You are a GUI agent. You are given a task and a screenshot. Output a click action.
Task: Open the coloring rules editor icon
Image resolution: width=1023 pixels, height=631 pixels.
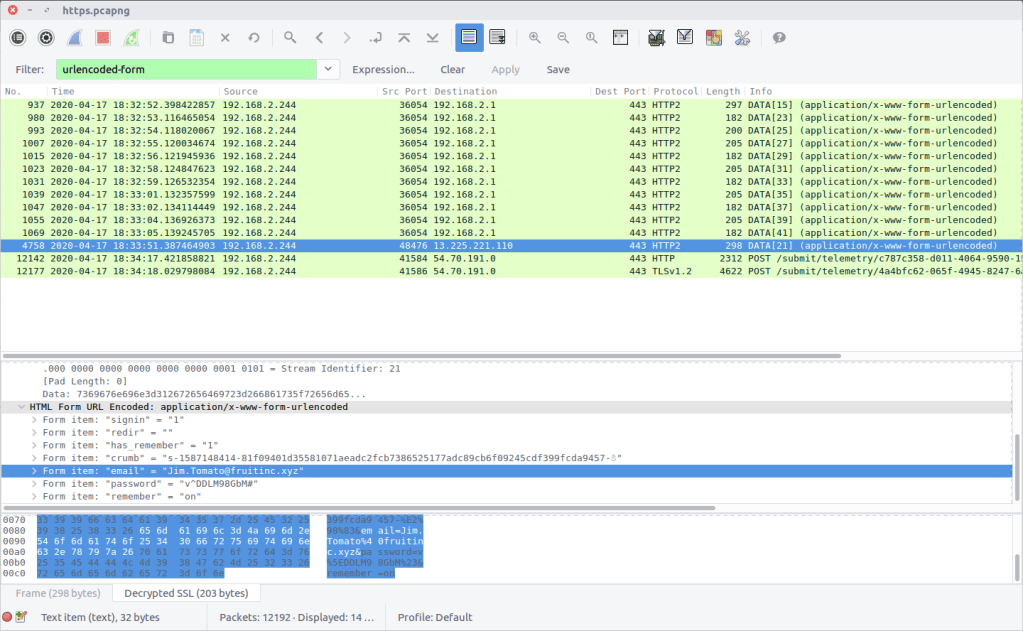(713, 38)
